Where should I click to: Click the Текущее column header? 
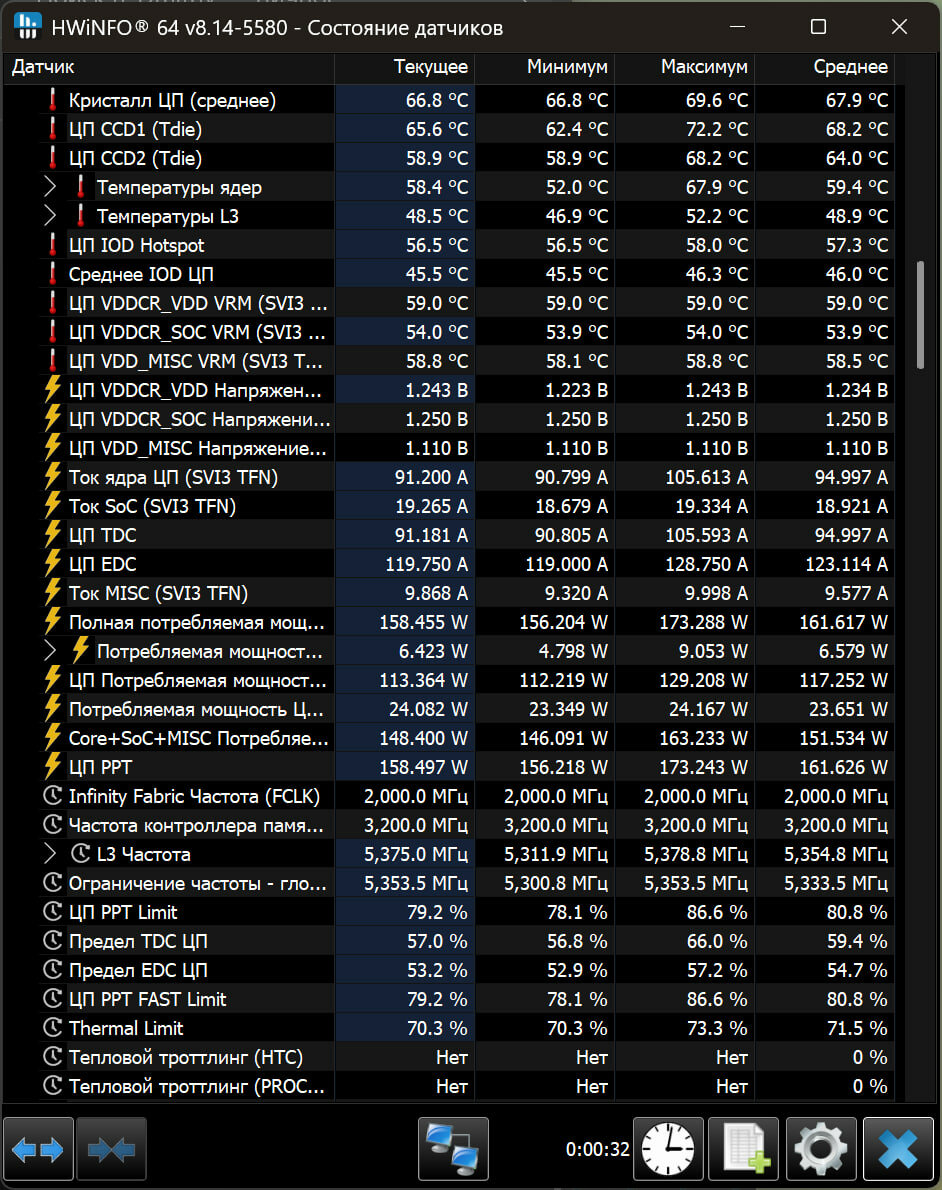(x=405, y=67)
